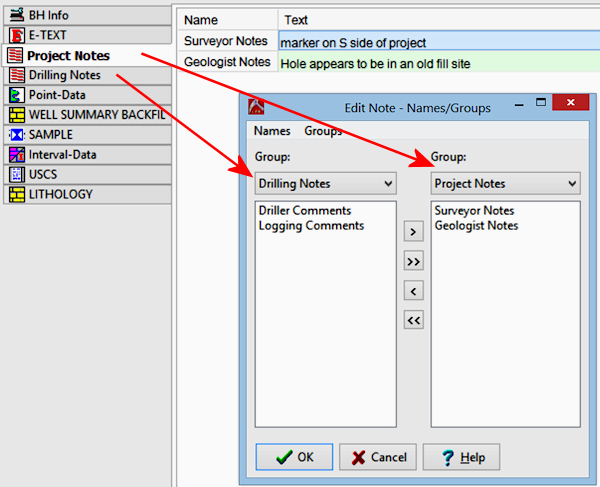
Task: Click the WELL SUMMARY BACKFIL tab icon
Action: 16,115
